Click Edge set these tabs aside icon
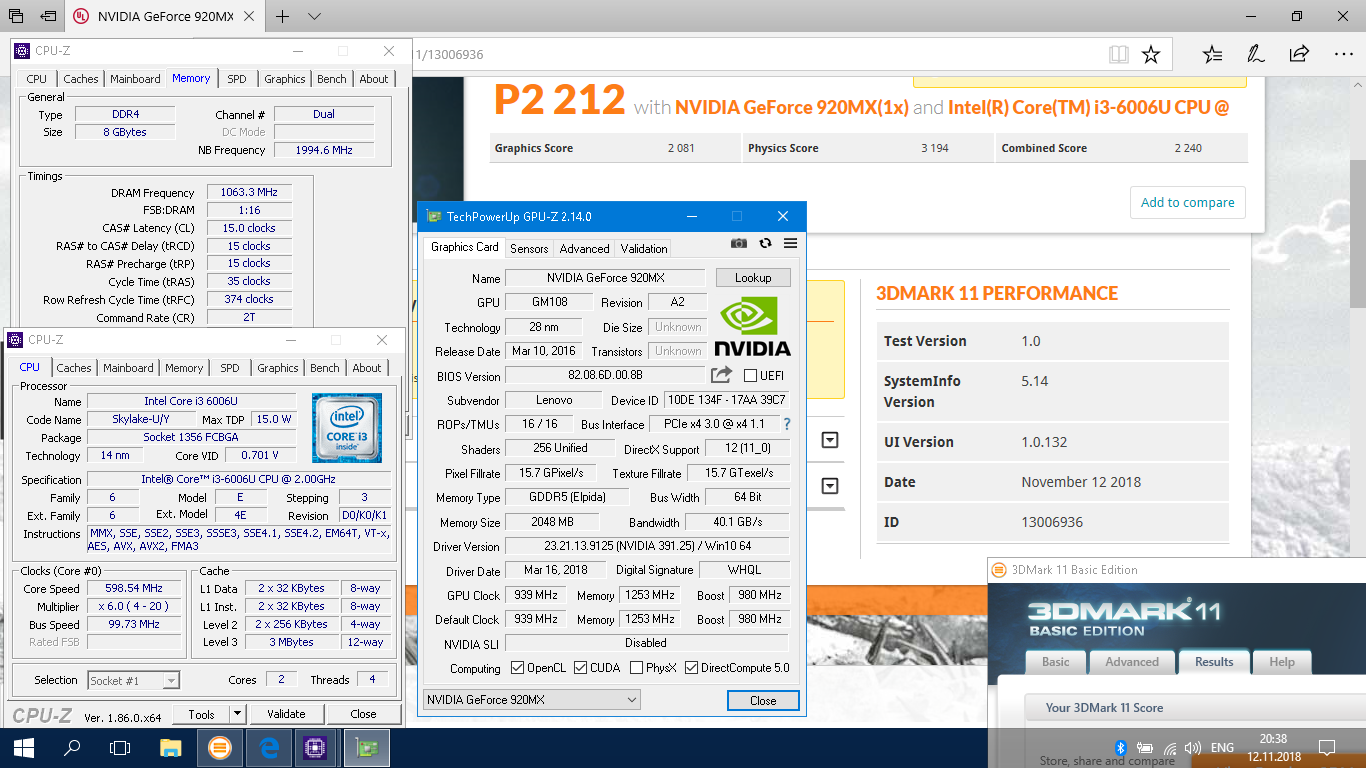 48,16
